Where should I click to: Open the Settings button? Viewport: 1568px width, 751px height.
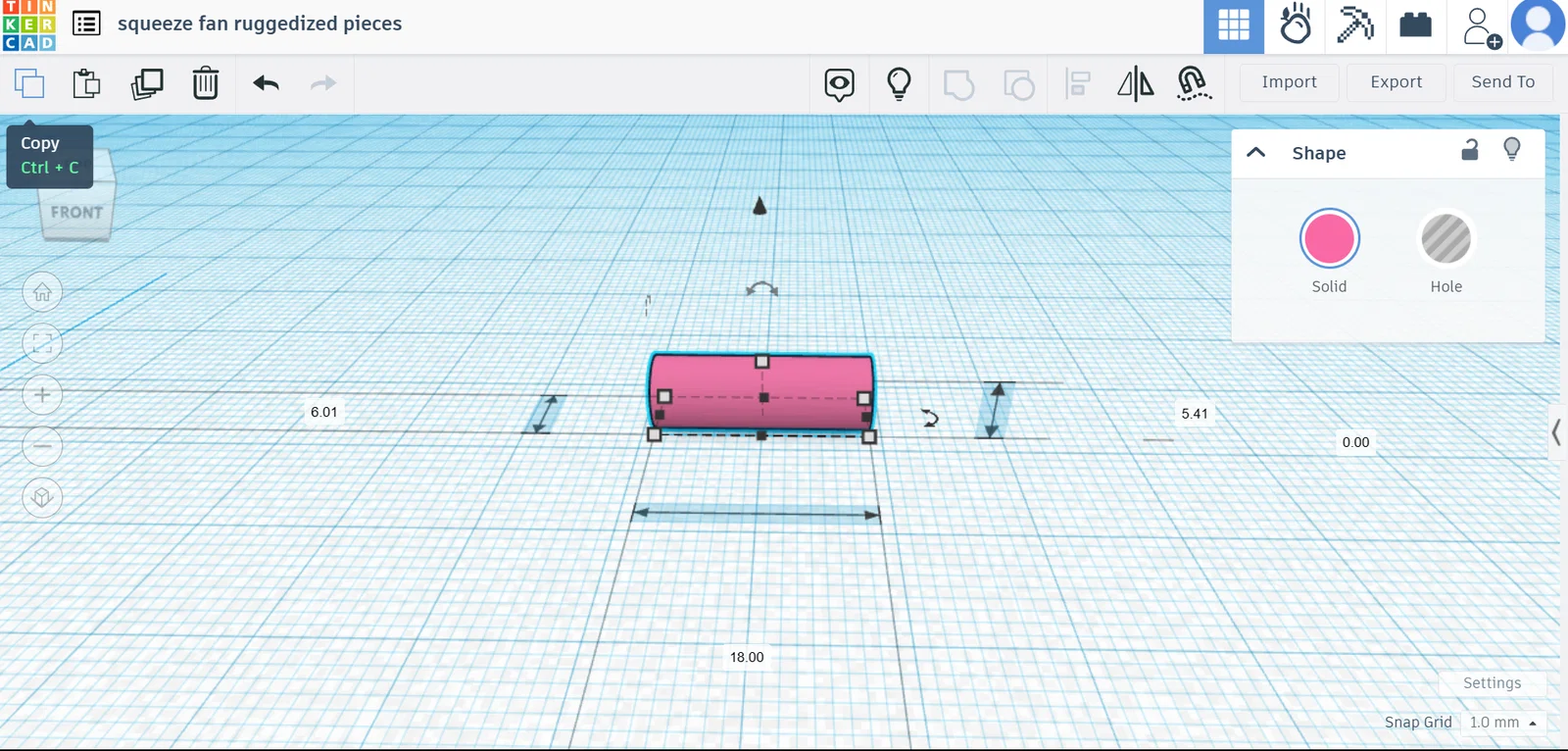point(1492,683)
